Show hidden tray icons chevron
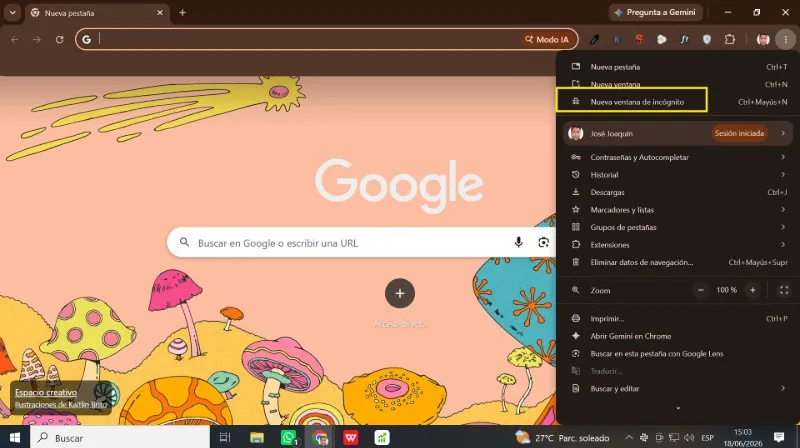This screenshot has height=448, width=800. 629,437
